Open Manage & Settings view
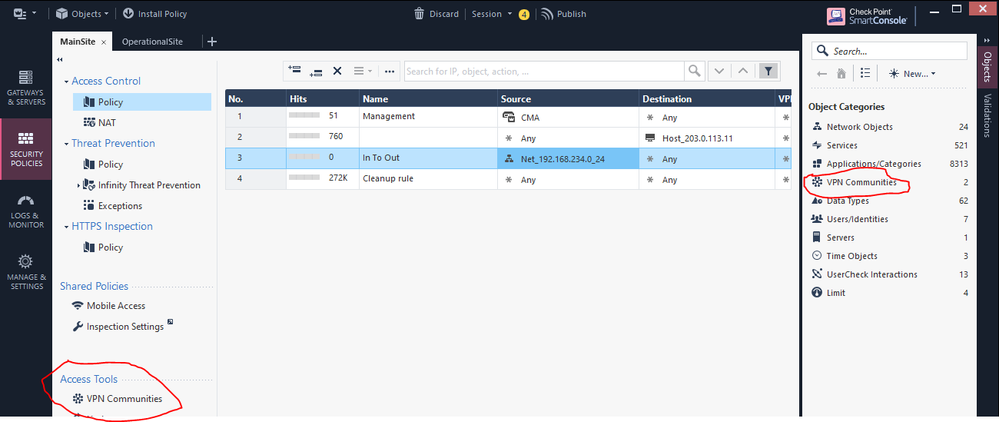Viewport: 999px width, 422px height. (x=25, y=273)
